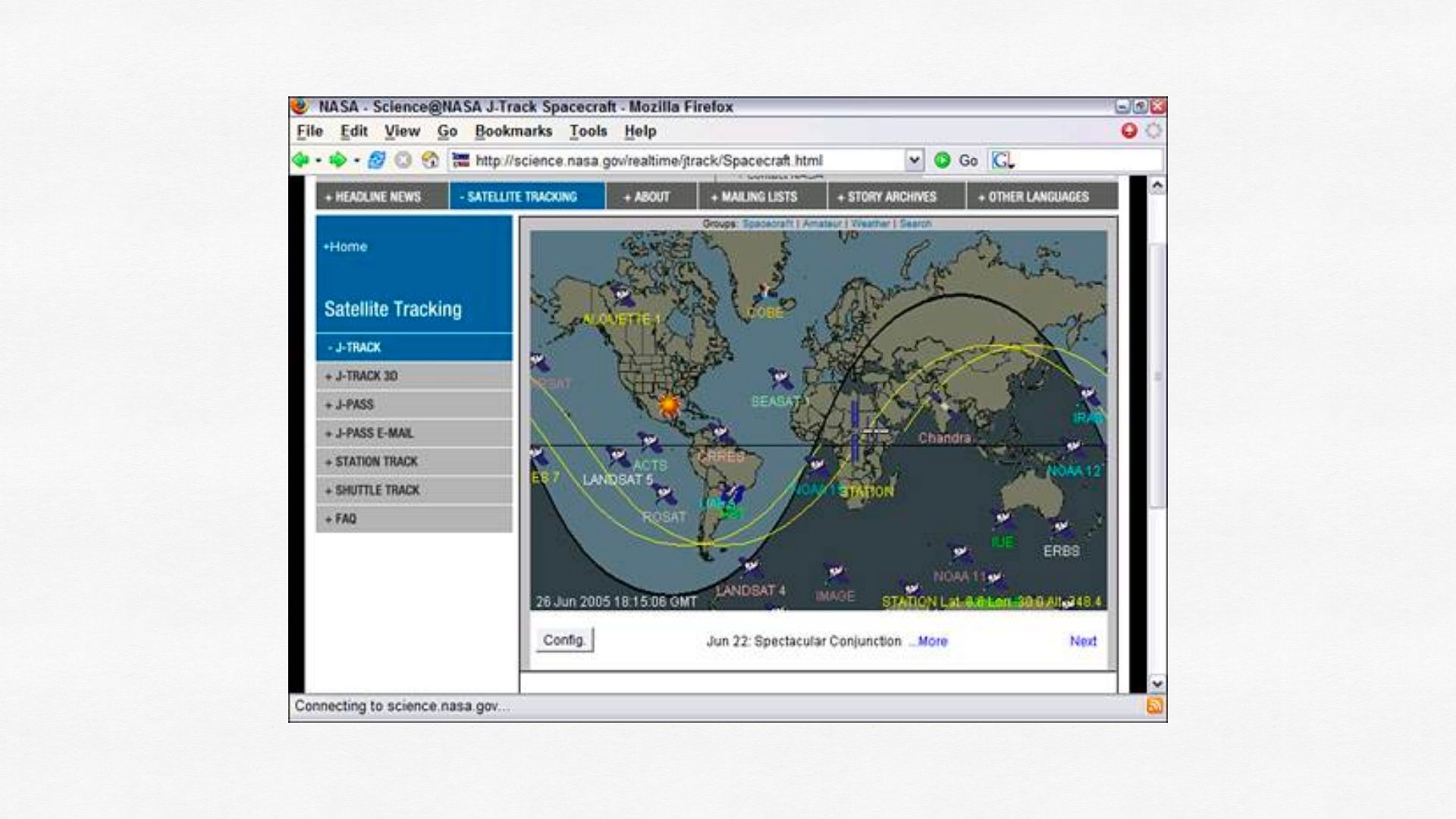Expand the MAILING LISTS nav section
The image size is (1456, 819).
pyautogui.click(x=762, y=196)
